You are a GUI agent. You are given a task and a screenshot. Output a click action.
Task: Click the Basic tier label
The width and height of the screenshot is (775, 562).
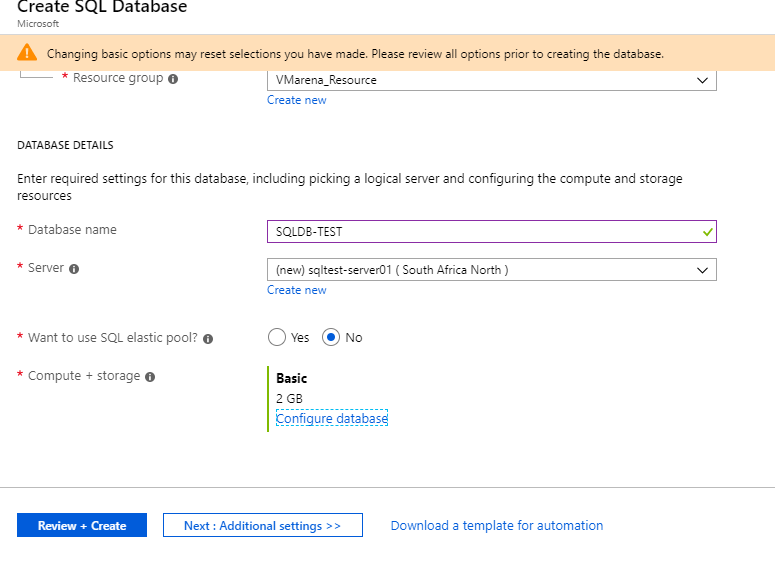click(x=292, y=379)
